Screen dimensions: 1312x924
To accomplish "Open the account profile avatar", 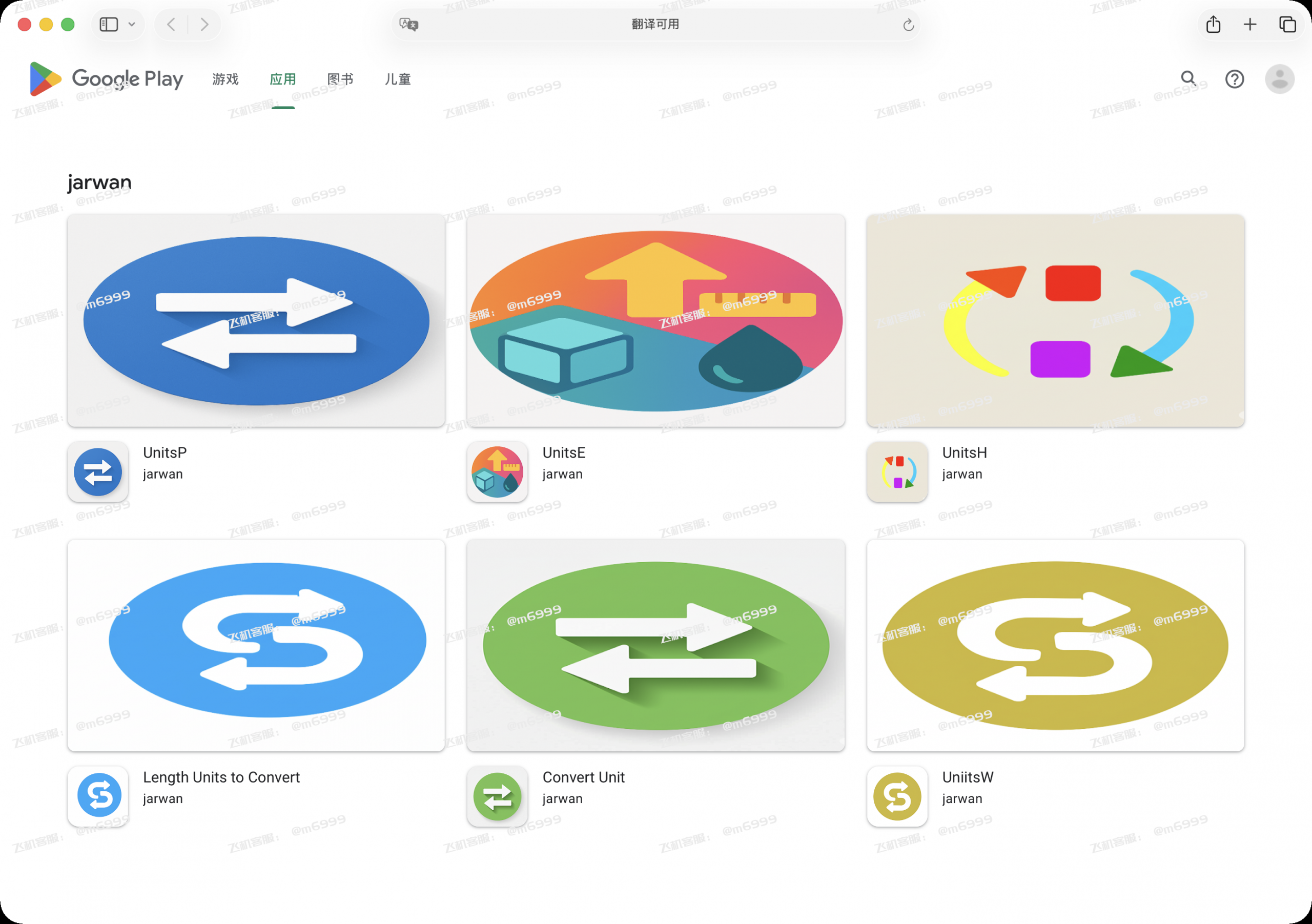I will tap(1279, 79).
